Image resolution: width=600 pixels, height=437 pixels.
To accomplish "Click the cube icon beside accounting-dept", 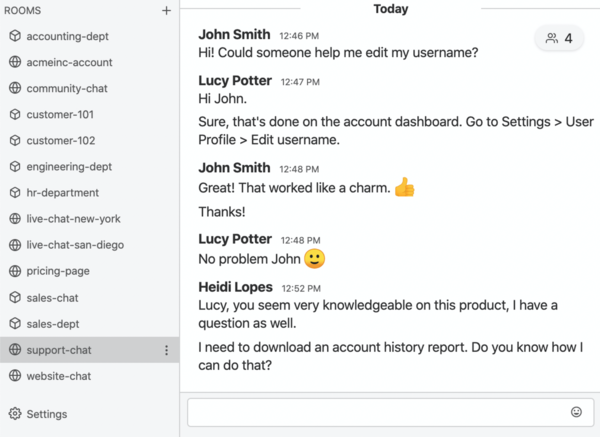I will [15, 36].
